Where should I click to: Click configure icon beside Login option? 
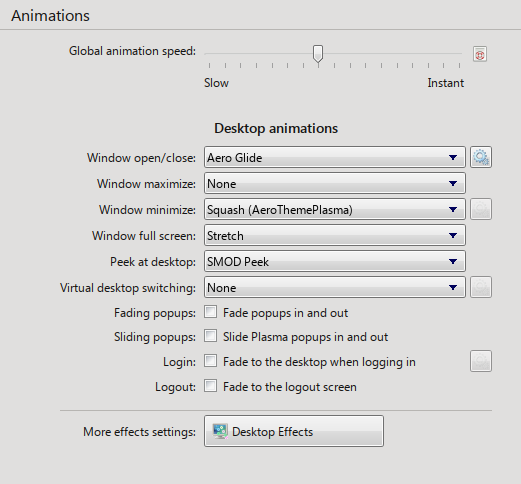point(481,361)
